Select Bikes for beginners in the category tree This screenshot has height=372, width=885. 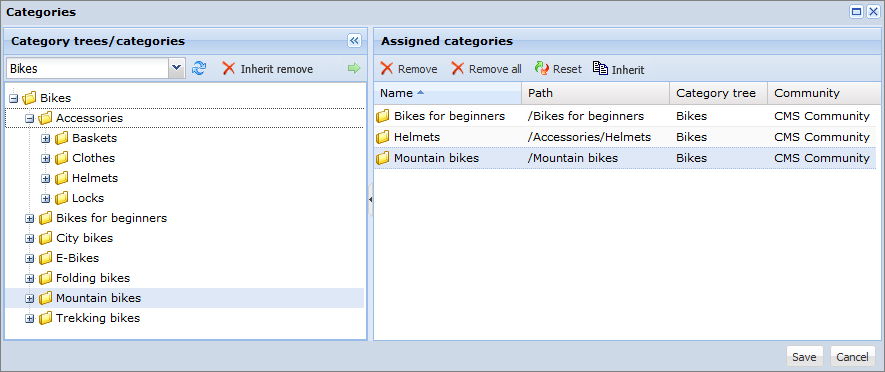(x=112, y=218)
